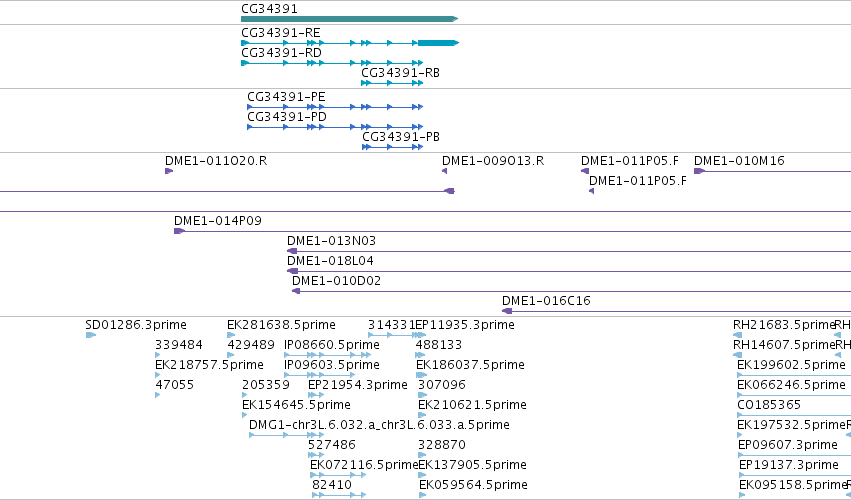This screenshot has width=851, height=500.
Task: Click the CG34391-RE transcript label
Action: 281,33
